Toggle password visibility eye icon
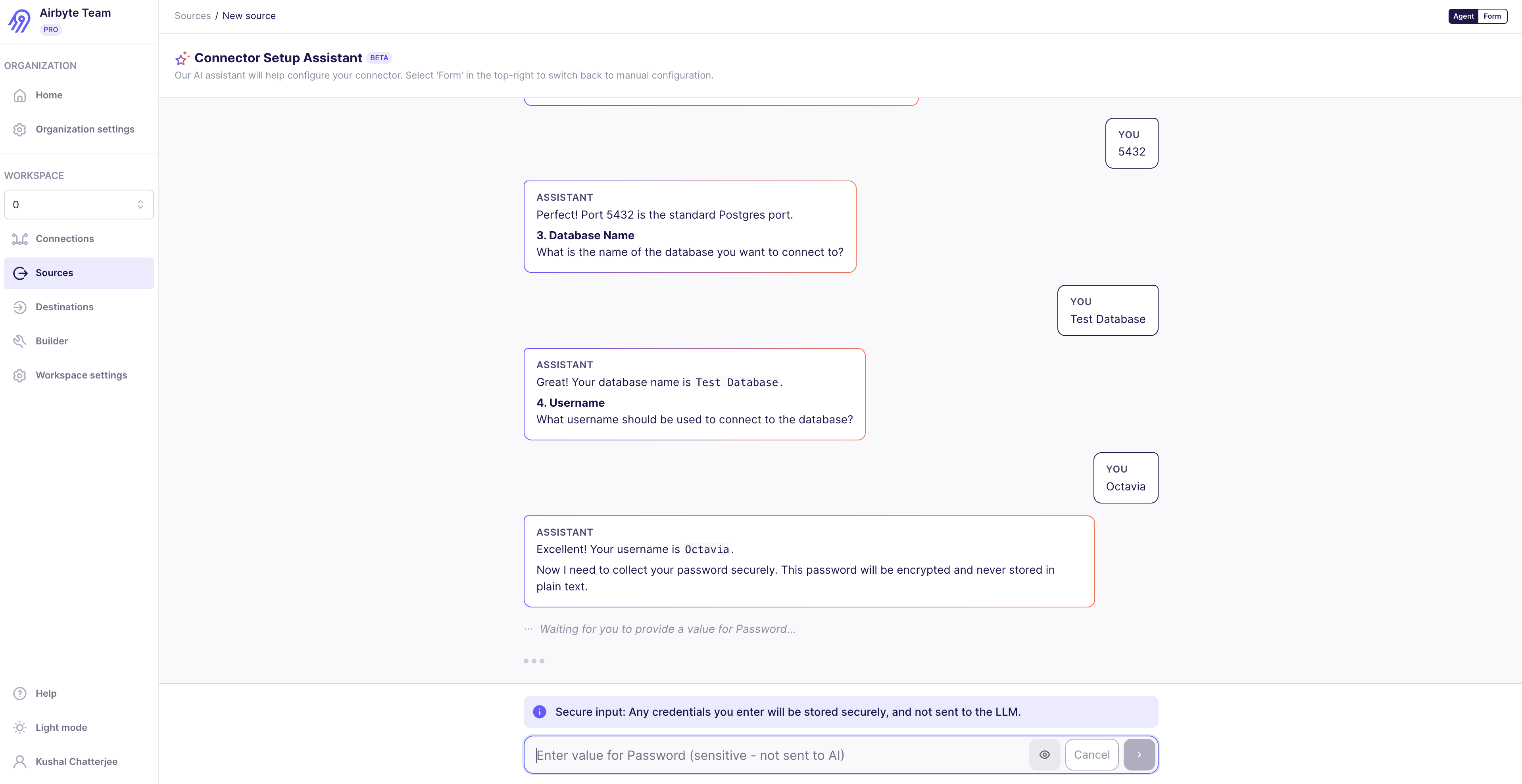This screenshot has width=1522, height=784. click(1044, 755)
